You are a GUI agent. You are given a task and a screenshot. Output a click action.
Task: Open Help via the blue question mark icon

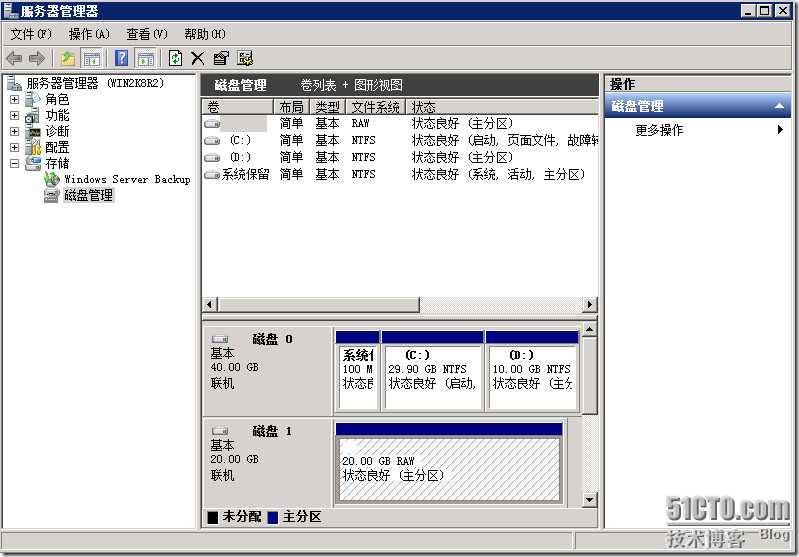coord(121,58)
